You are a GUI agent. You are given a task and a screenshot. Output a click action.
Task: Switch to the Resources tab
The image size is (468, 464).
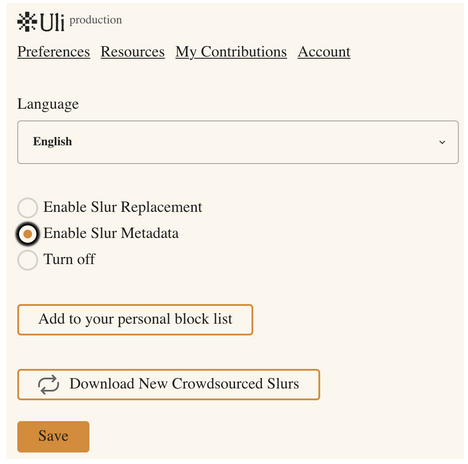click(133, 52)
